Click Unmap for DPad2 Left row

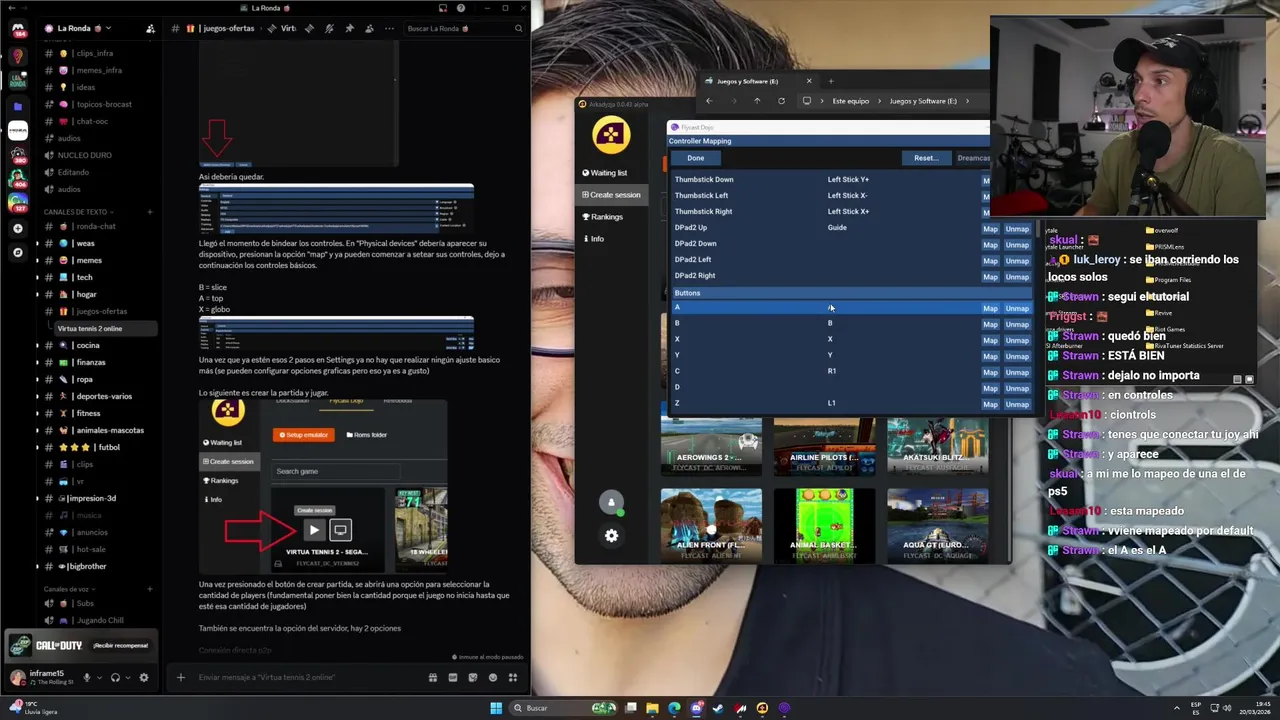pos(1017,261)
